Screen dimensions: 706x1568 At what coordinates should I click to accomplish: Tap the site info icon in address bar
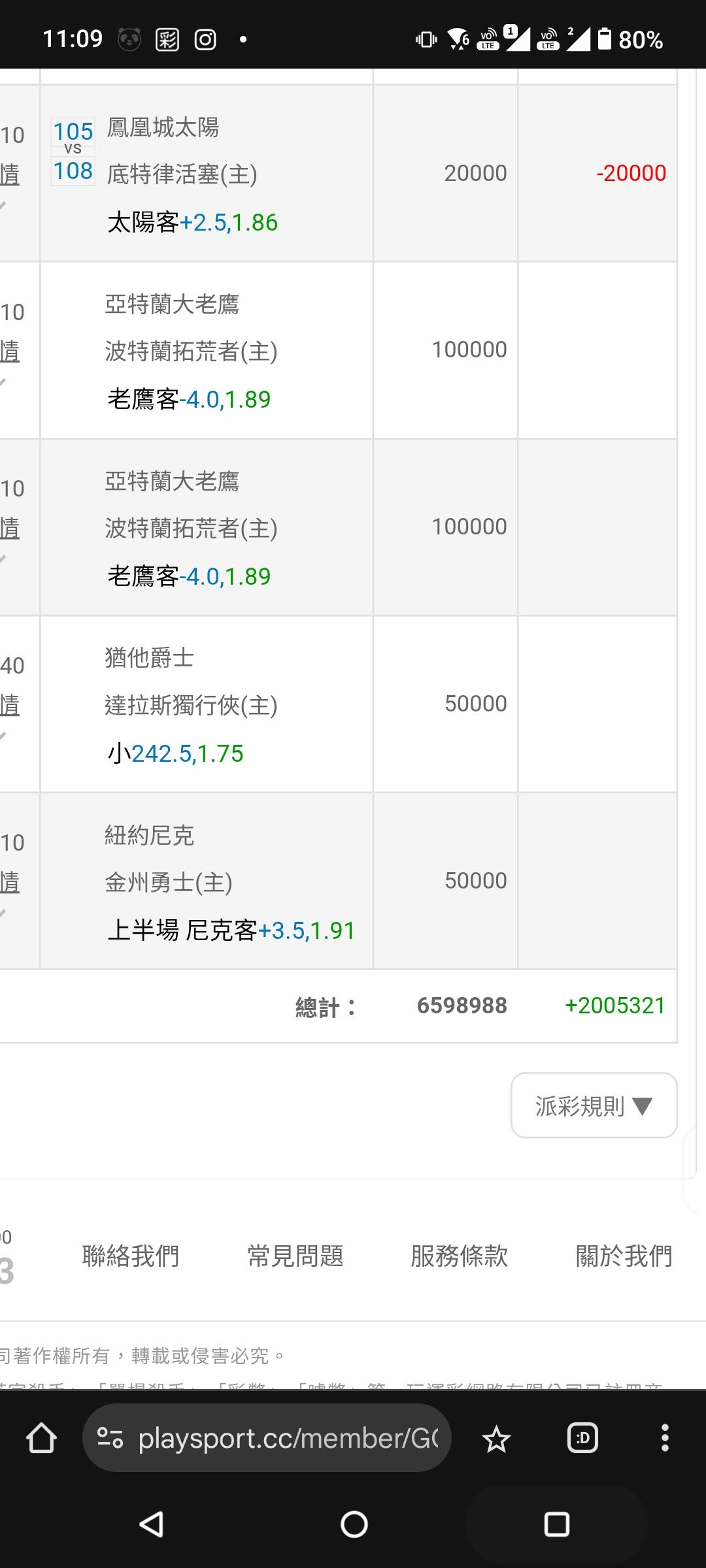click(110, 1438)
